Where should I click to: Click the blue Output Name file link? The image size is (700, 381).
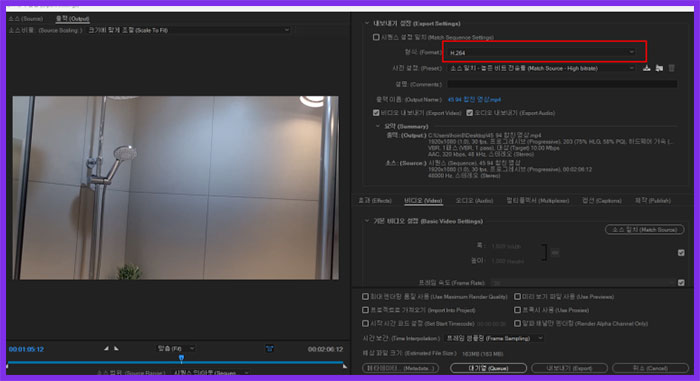474,100
